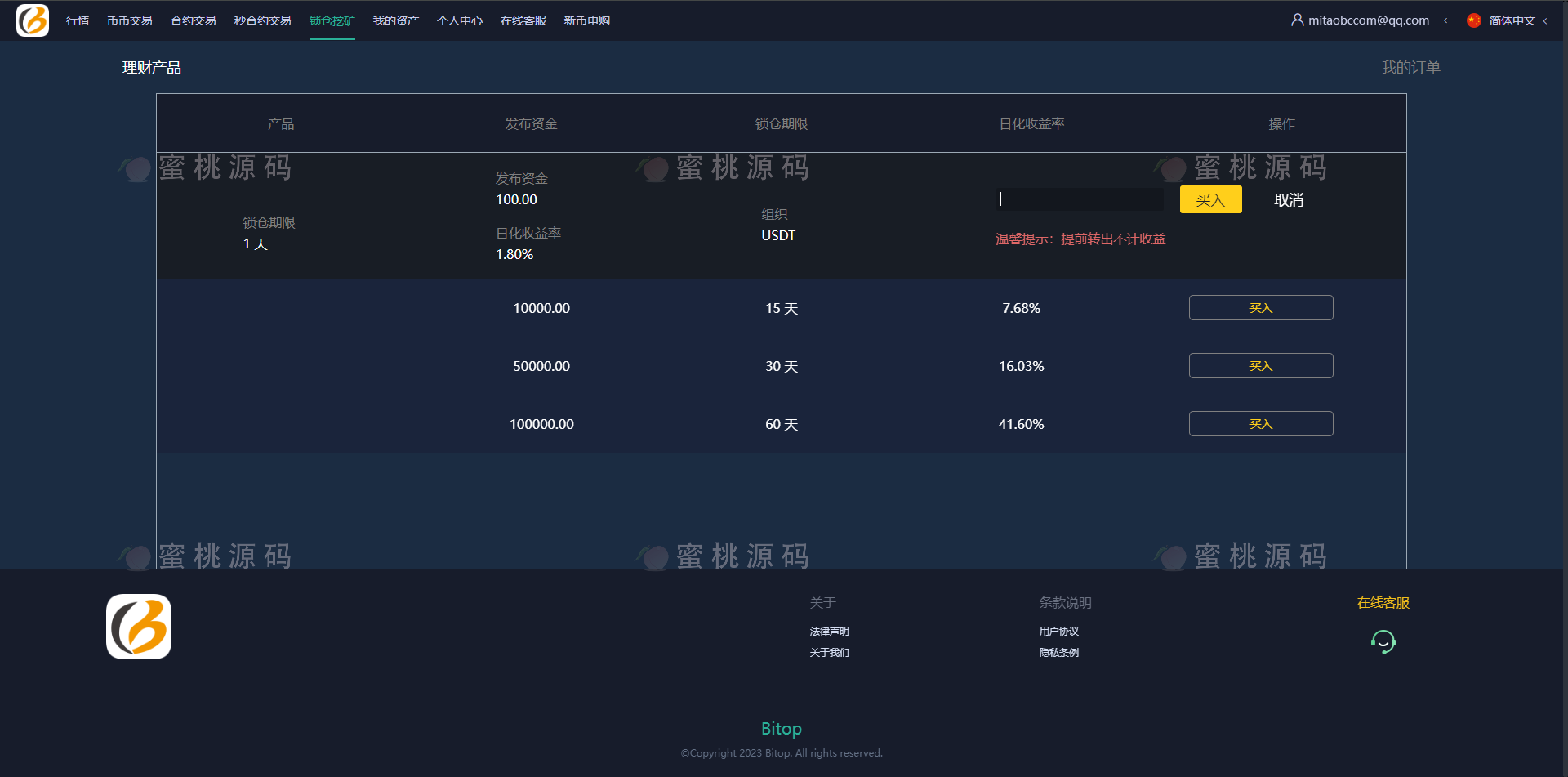This screenshot has height=777, width=1568.
Task: Expand the account email dropdown arrow
Action: tap(1445, 20)
